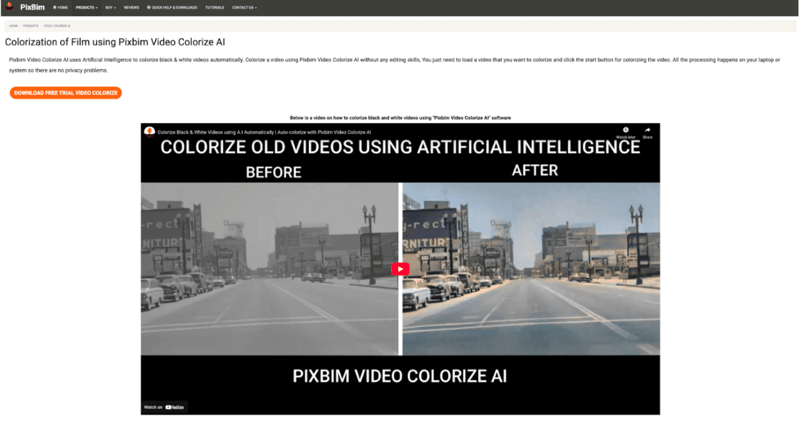Viewport: 800px width, 427px height.
Task: Expand the Buy dropdown menu
Action: pos(110,7)
